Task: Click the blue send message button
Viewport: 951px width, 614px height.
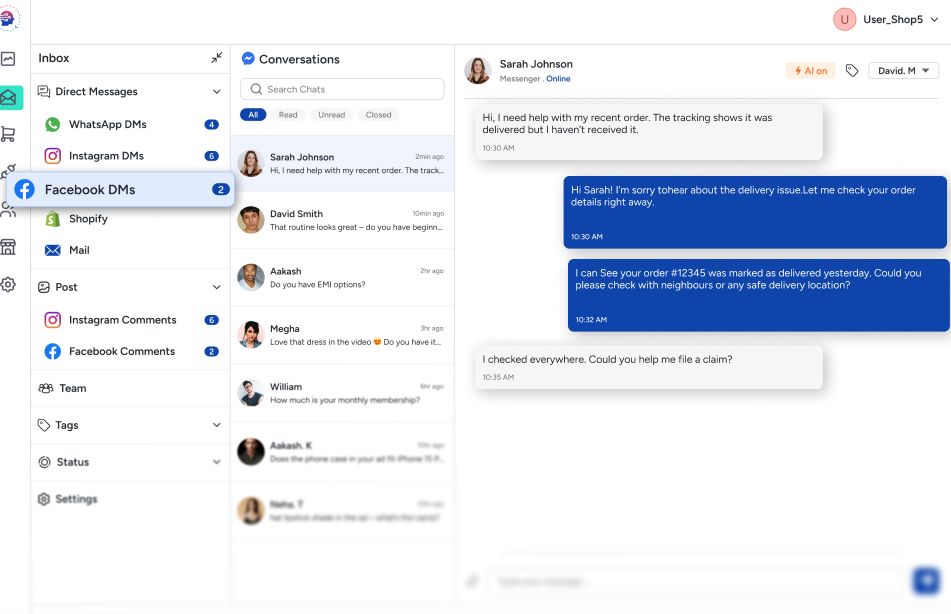Action: (x=926, y=581)
